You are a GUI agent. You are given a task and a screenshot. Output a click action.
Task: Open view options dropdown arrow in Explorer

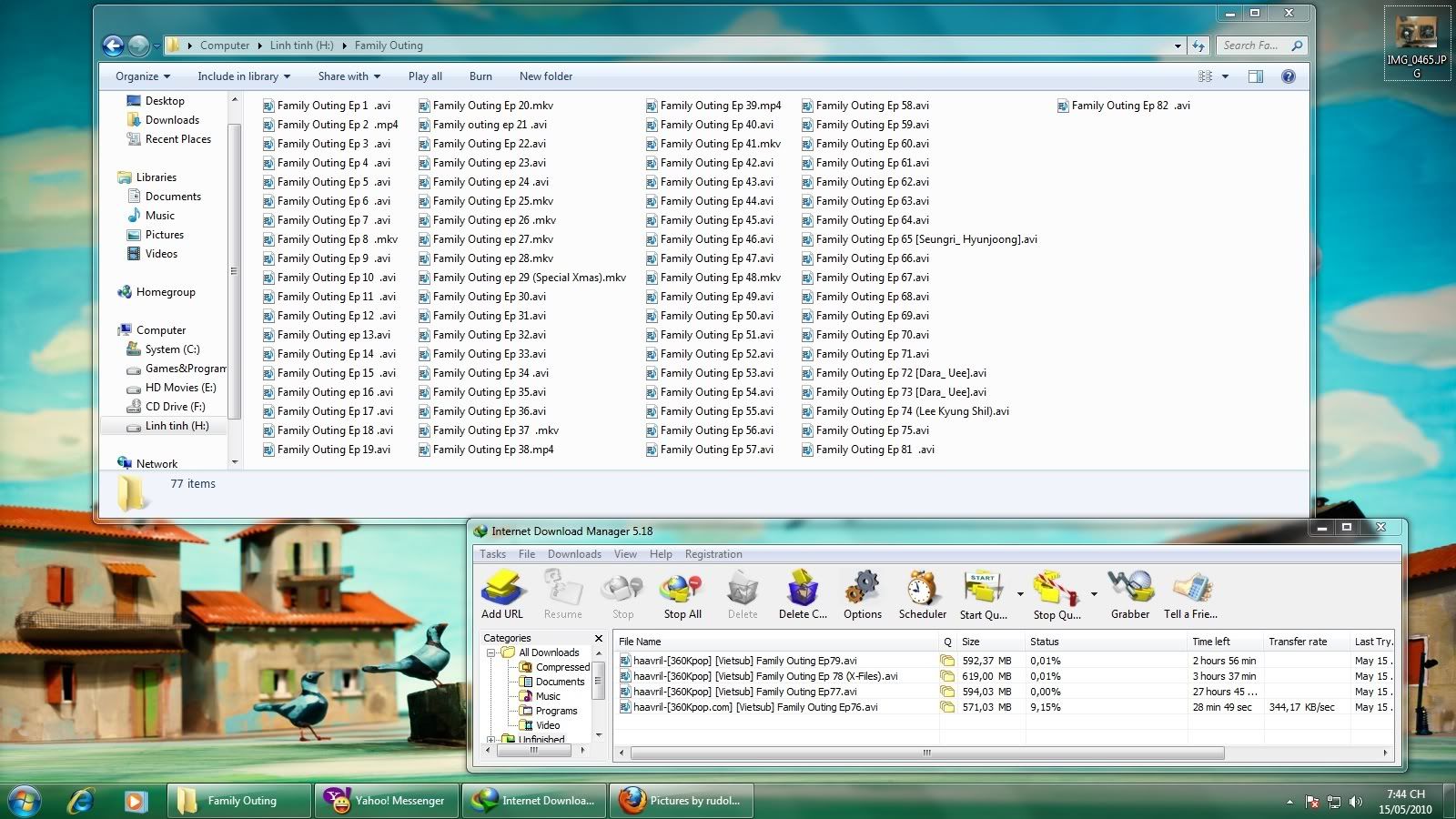1225,76
